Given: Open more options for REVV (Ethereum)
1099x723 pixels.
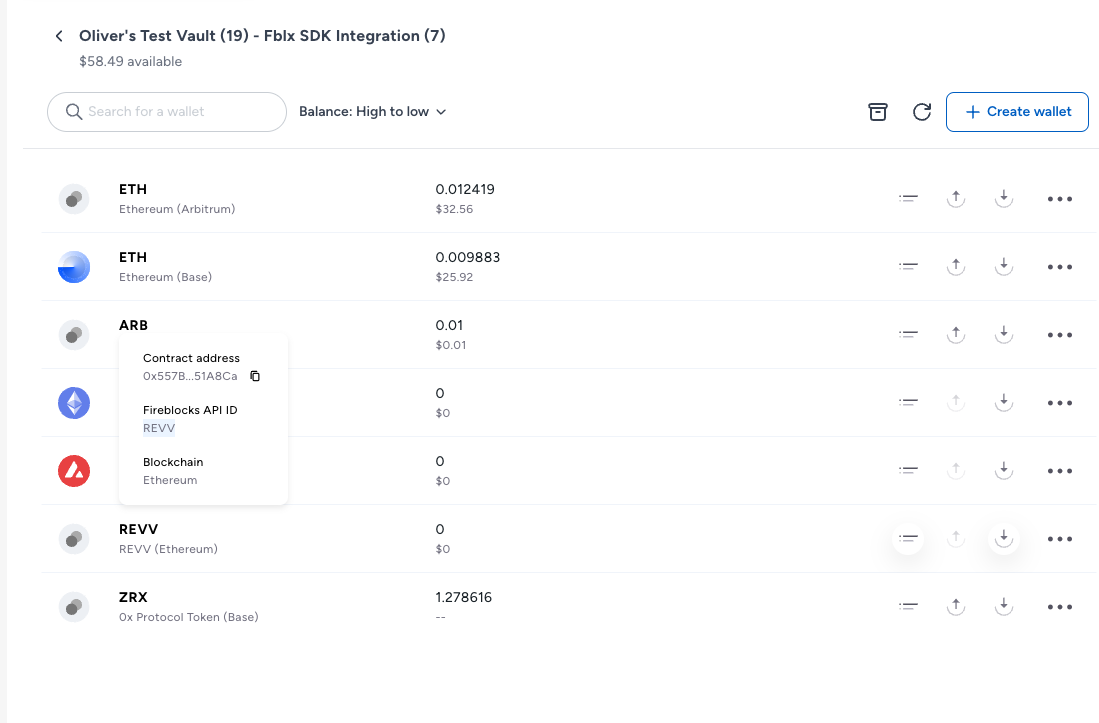Looking at the screenshot, I should pos(1060,539).
